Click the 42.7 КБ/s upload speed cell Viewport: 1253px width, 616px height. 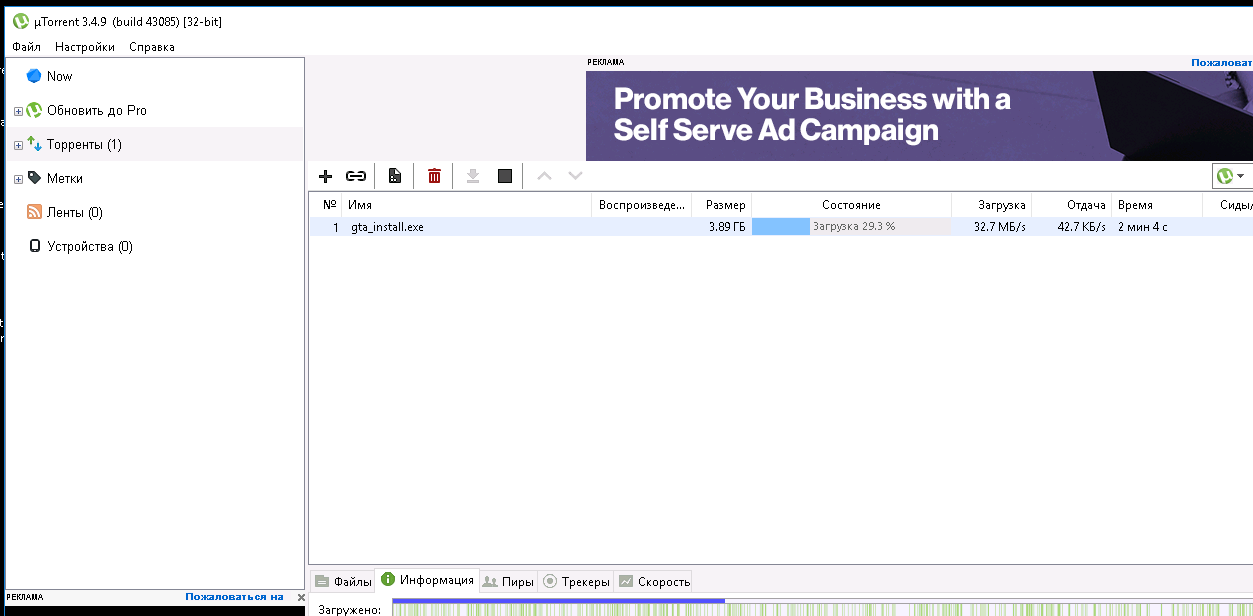(1082, 227)
